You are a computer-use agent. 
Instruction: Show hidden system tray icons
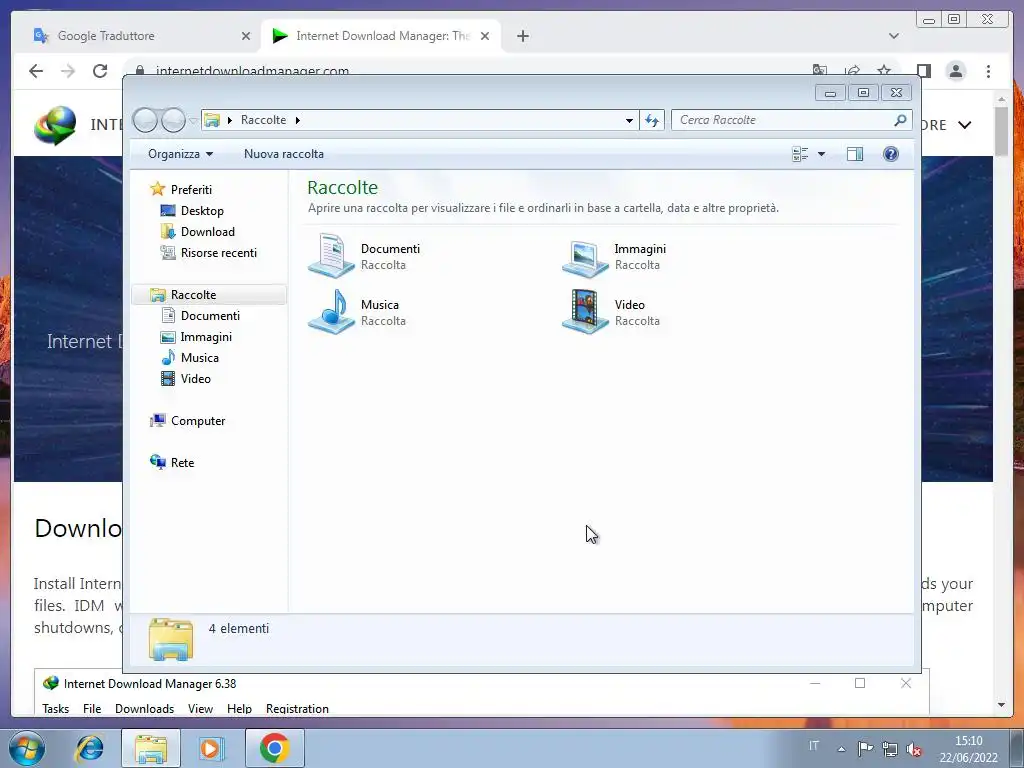(842, 748)
